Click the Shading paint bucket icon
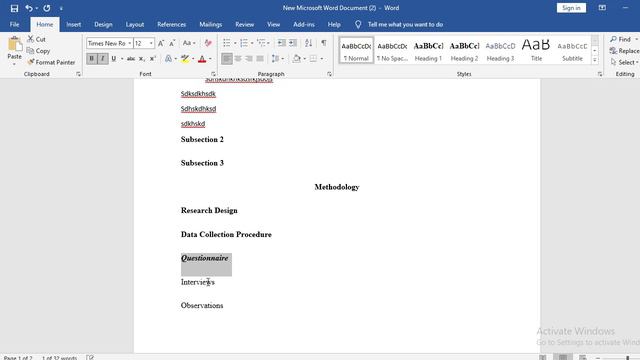The height and width of the screenshot is (360, 640). coord(297,59)
